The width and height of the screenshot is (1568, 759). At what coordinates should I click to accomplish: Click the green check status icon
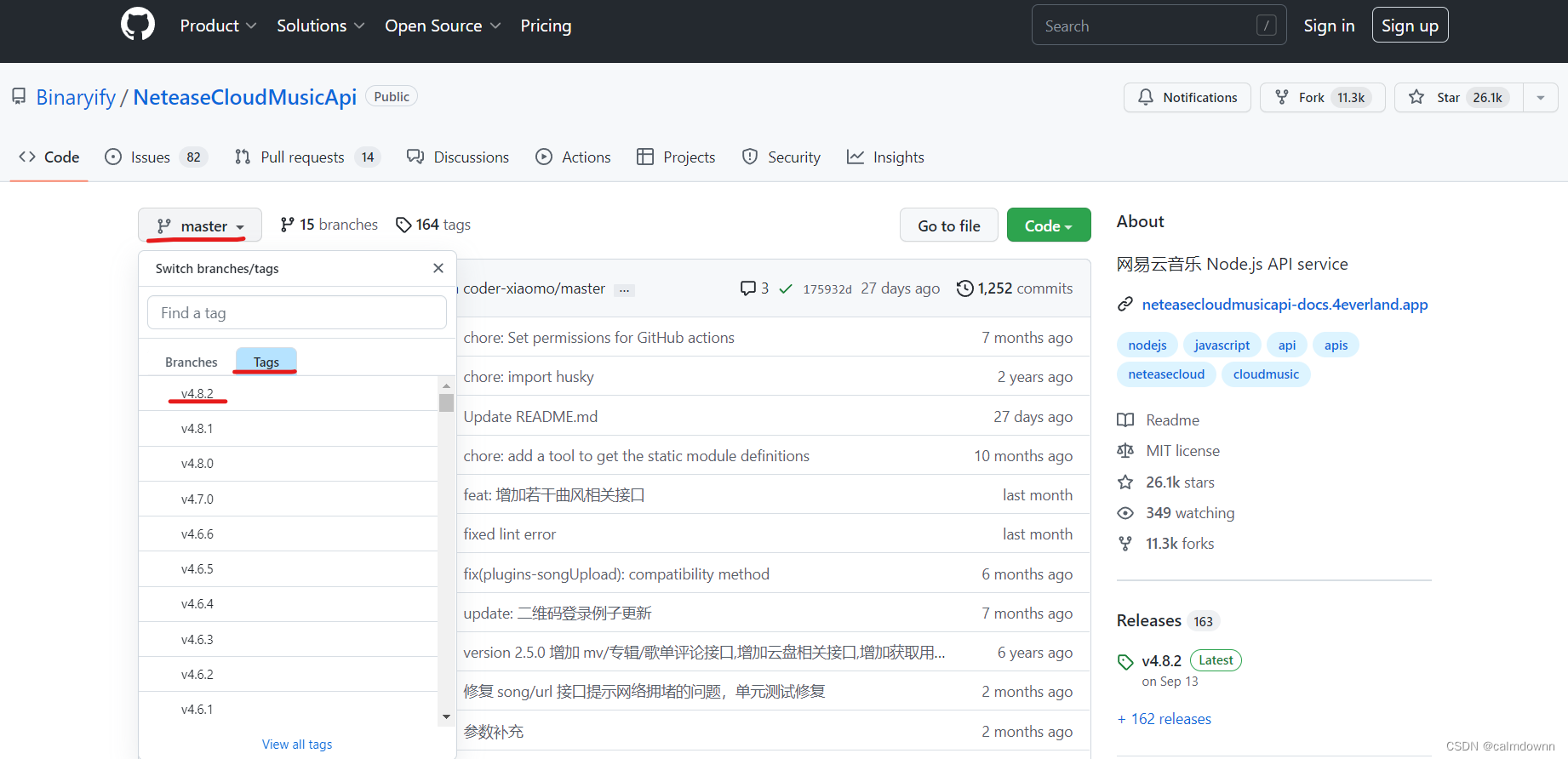(x=786, y=289)
